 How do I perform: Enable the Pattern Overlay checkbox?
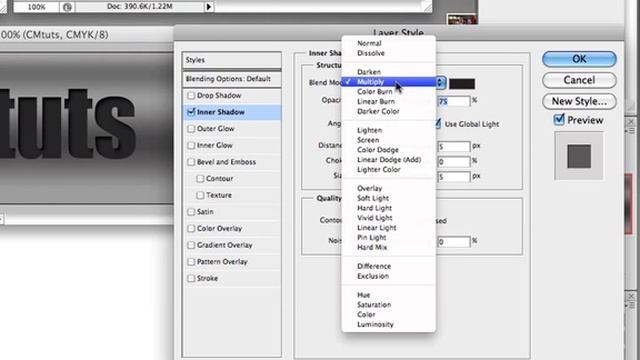tap(191, 262)
